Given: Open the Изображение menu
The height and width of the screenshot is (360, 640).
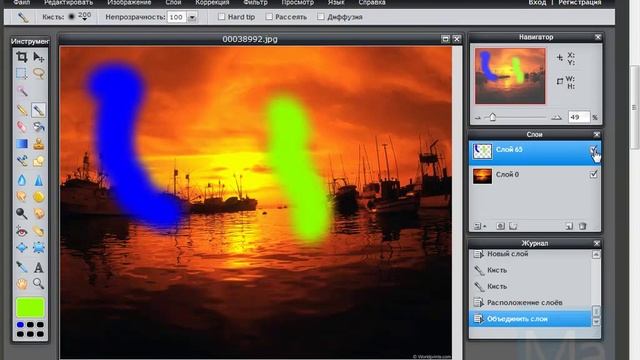Looking at the screenshot, I should tap(129, 2).
